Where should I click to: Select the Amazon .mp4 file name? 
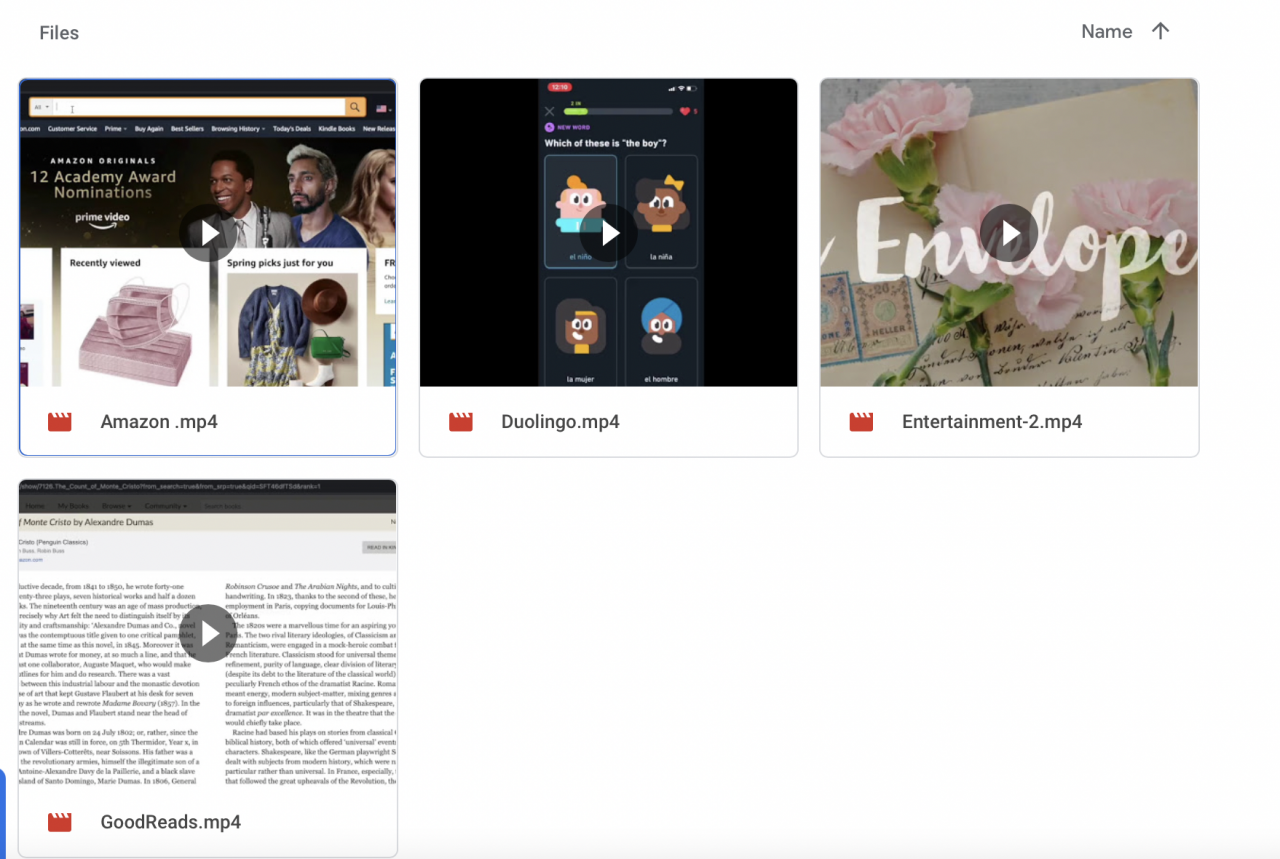pos(159,422)
